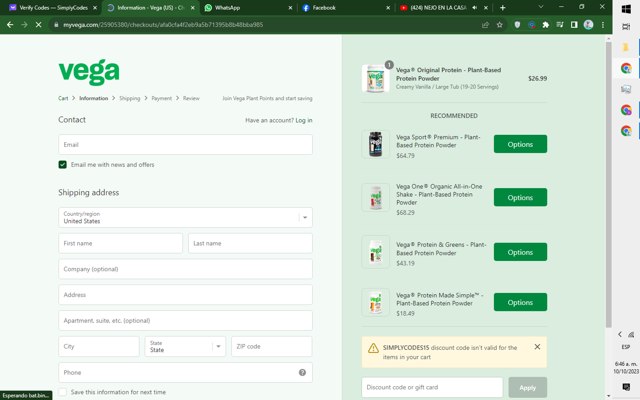Click Options for Vega Protein Made Simple
This screenshot has width=640, height=400.
pyautogui.click(x=520, y=302)
